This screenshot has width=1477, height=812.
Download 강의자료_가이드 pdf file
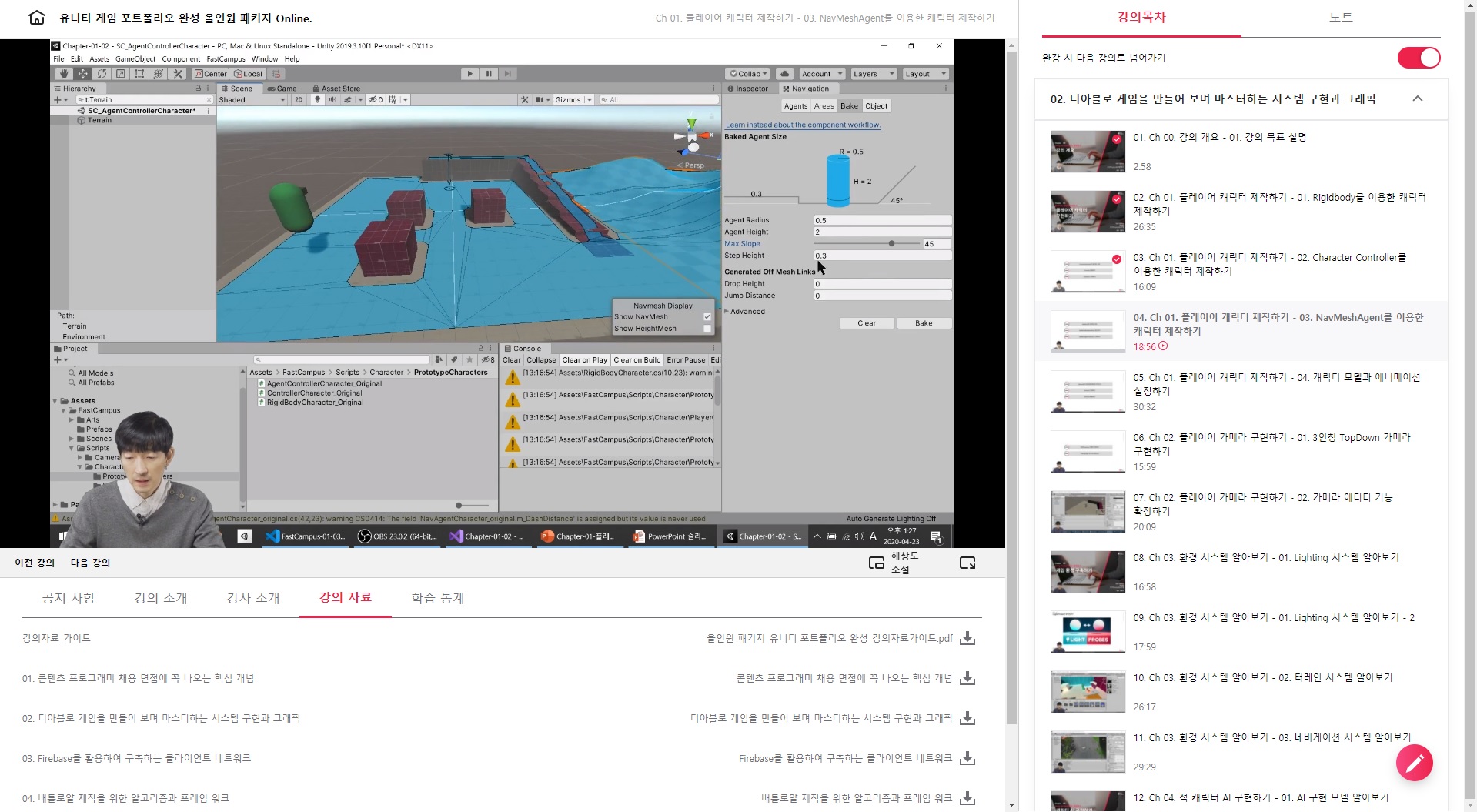[968, 638]
